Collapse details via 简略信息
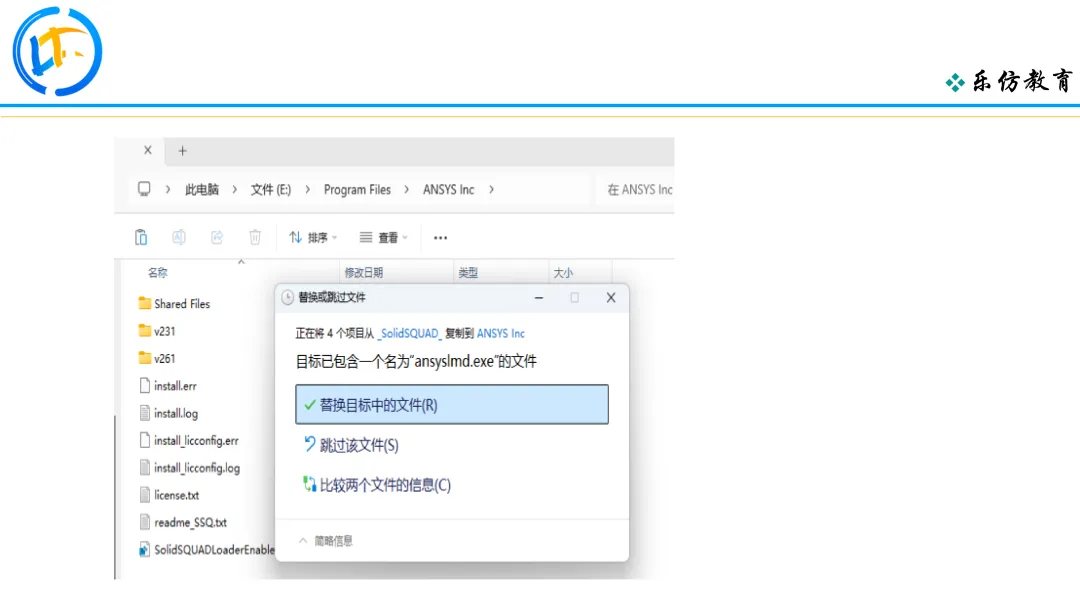Viewport: 1080px width, 608px height. pos(326,541)
